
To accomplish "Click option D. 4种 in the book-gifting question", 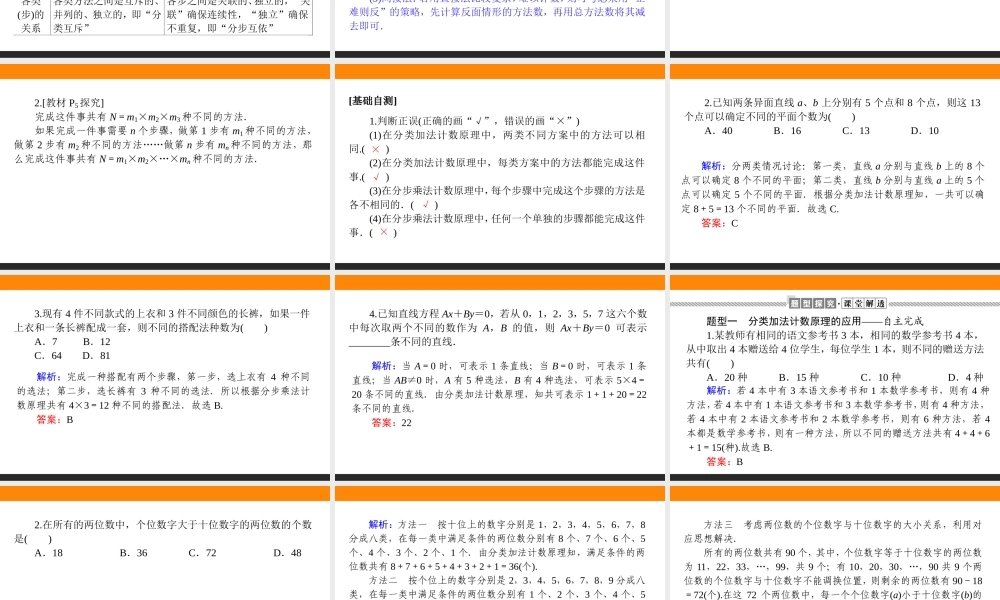I will tap(966, 377).
